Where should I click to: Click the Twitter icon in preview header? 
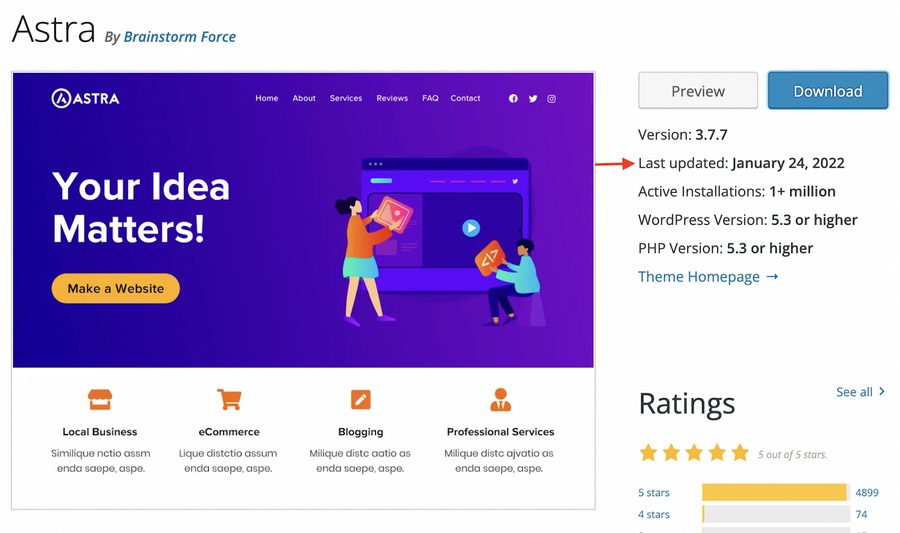pos(533,99)
